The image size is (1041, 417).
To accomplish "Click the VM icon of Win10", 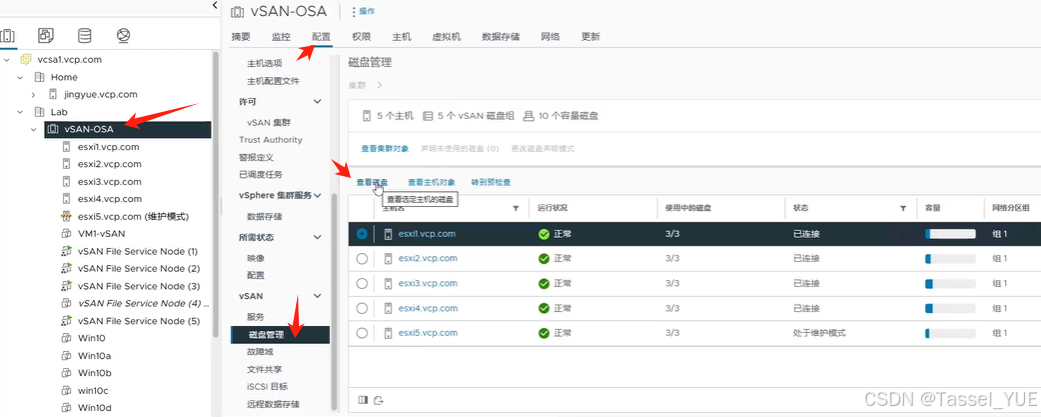I will coord(66,338).
